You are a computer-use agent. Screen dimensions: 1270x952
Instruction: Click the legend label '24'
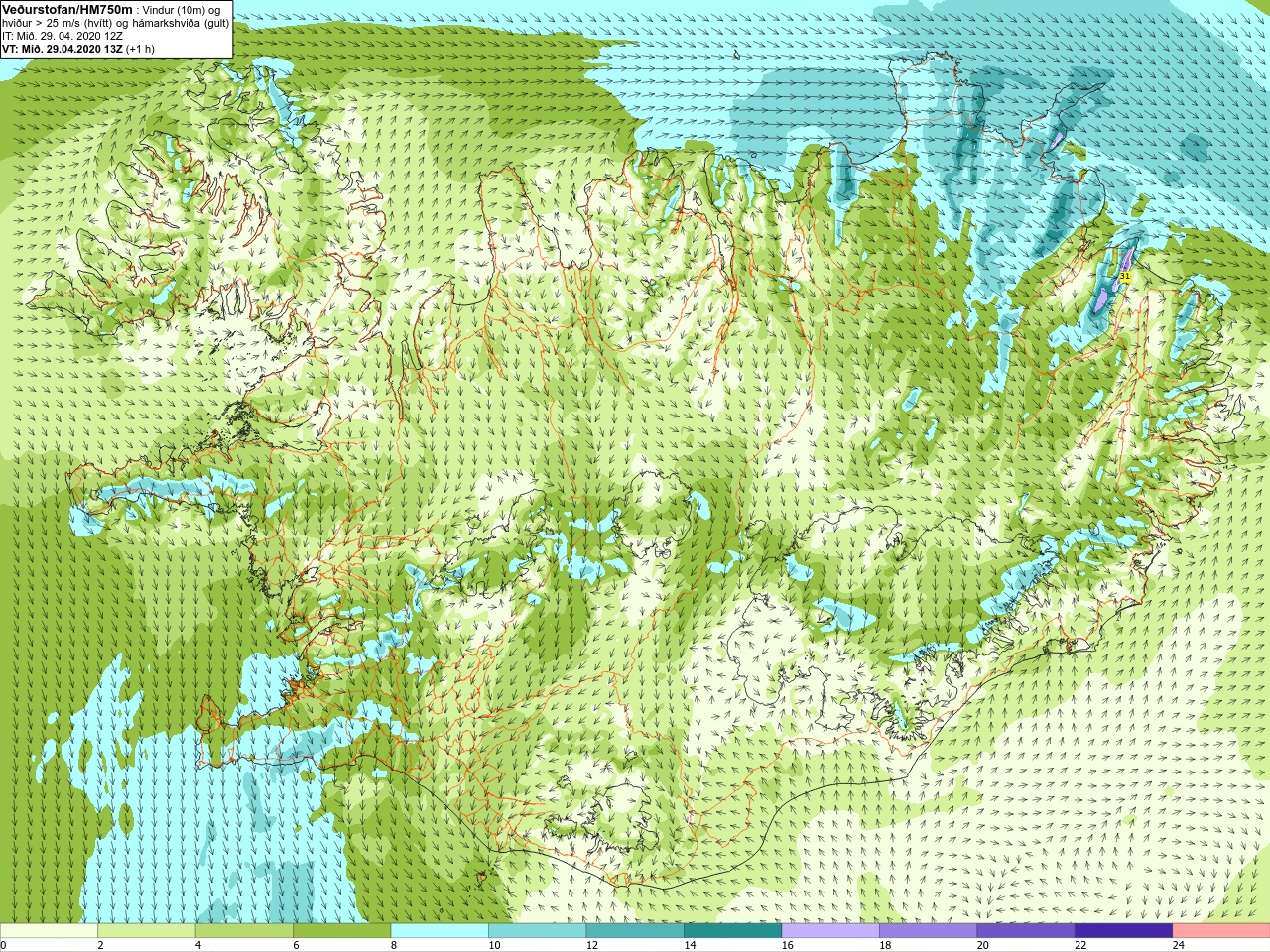(x=1179, y=945)
